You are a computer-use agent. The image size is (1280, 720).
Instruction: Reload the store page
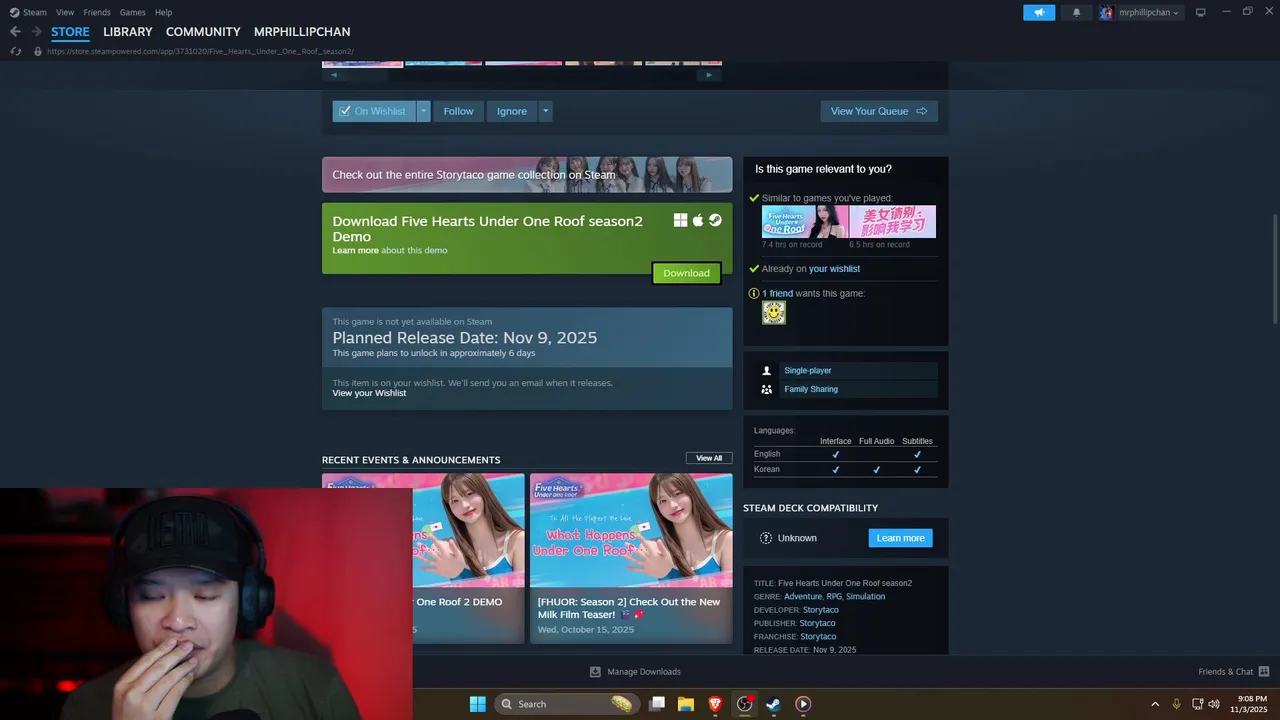pyautogui.click(x=15, y=51)
